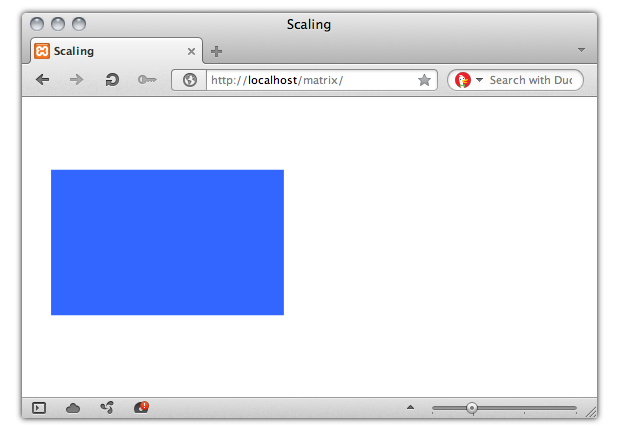Bookmark page with the star icon
Viewport: 620px width, 430px height.
click(x=424, y=80)
